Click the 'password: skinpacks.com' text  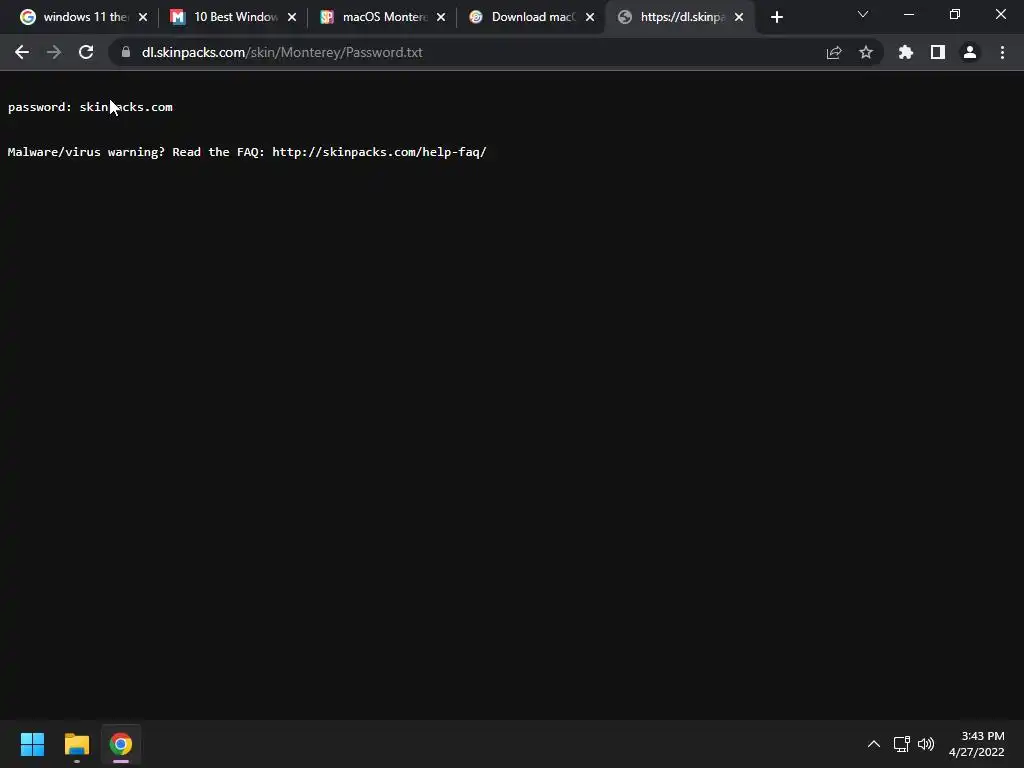point(90,107)
